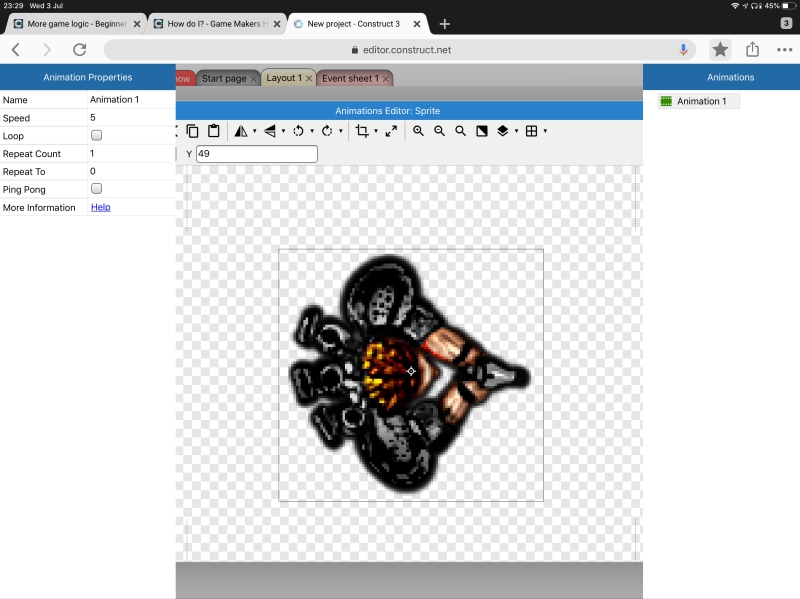Open browser three-dot menu
This screenshot has height=599, width=800.
point(784,49)
